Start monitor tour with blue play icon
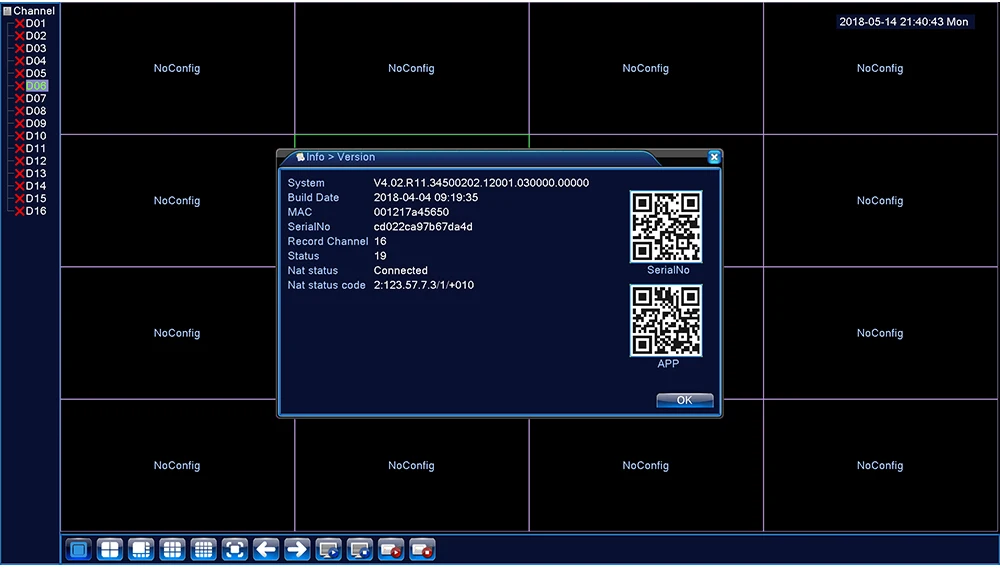The height and width of the screenshot is (568, 1000). (328, 550)
